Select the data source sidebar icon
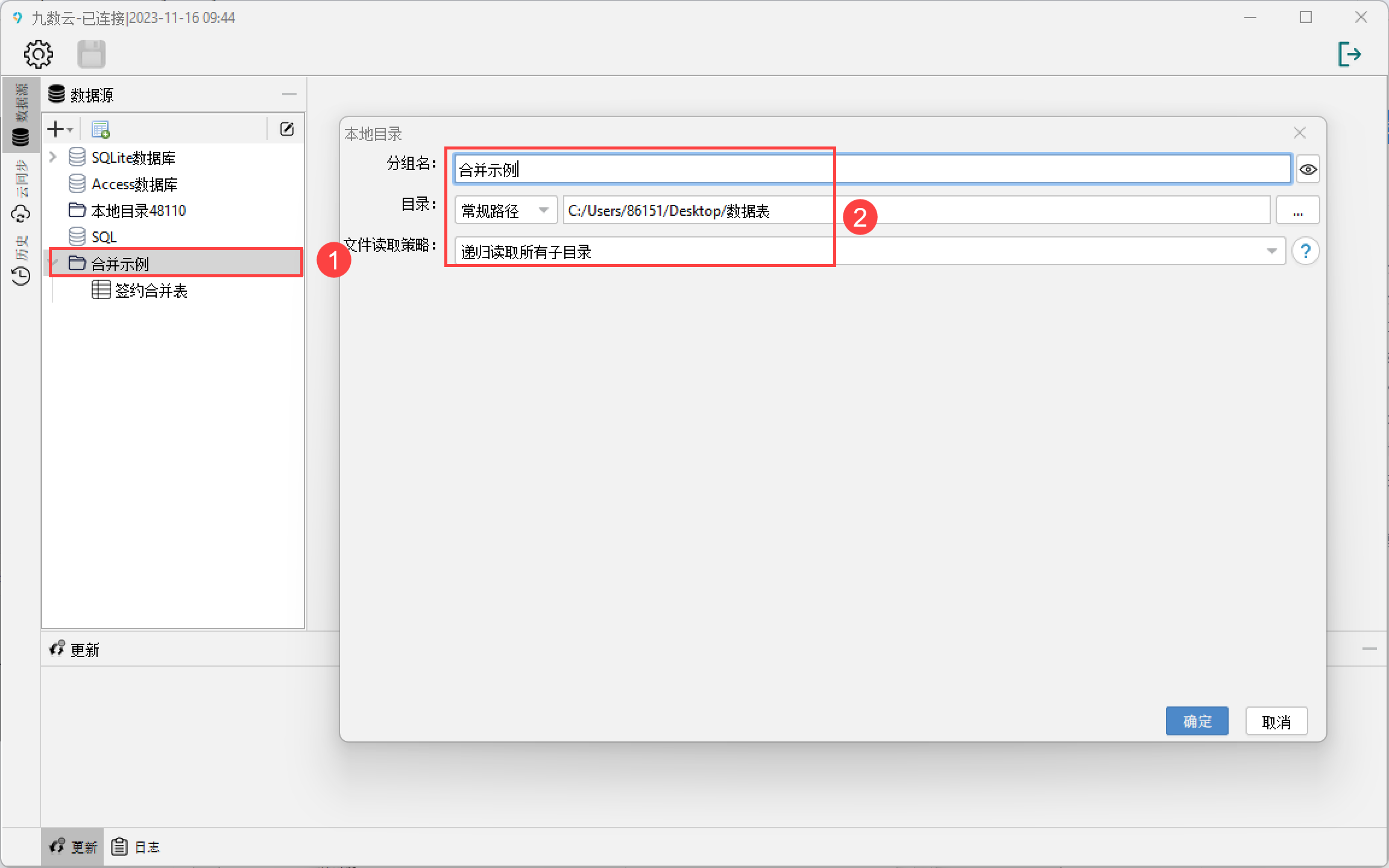This screenshot has height=868, width=1389. tap(21, 136)
